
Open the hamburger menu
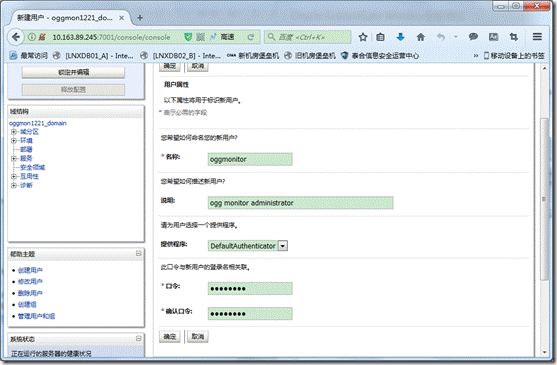(x=537, y=37)
